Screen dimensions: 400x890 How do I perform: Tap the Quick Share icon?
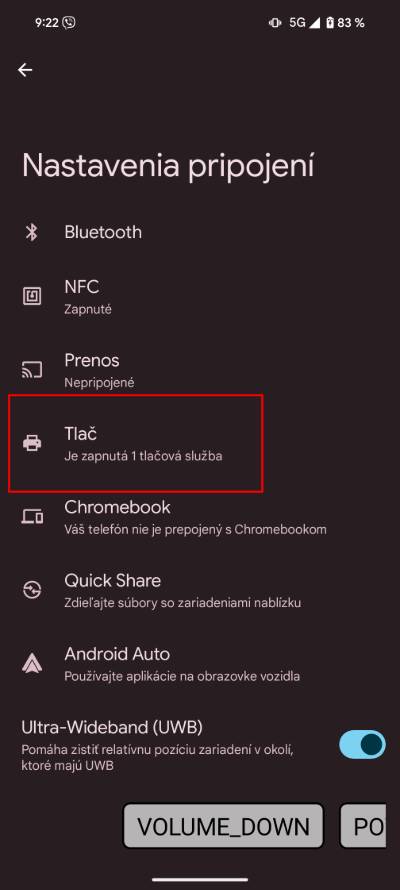[x=32, y=590]
